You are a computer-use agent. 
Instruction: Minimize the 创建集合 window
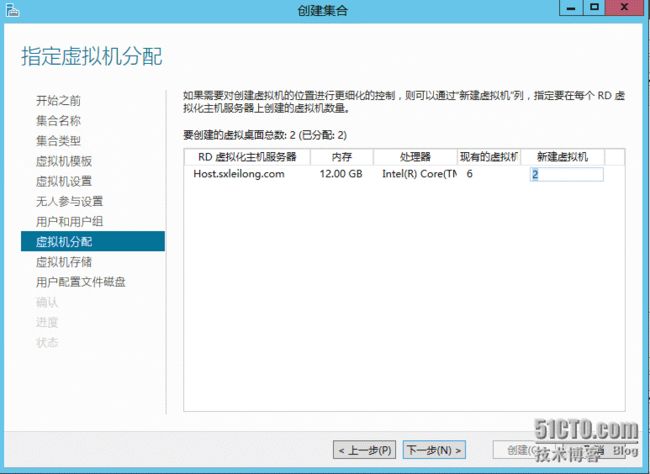571,8
